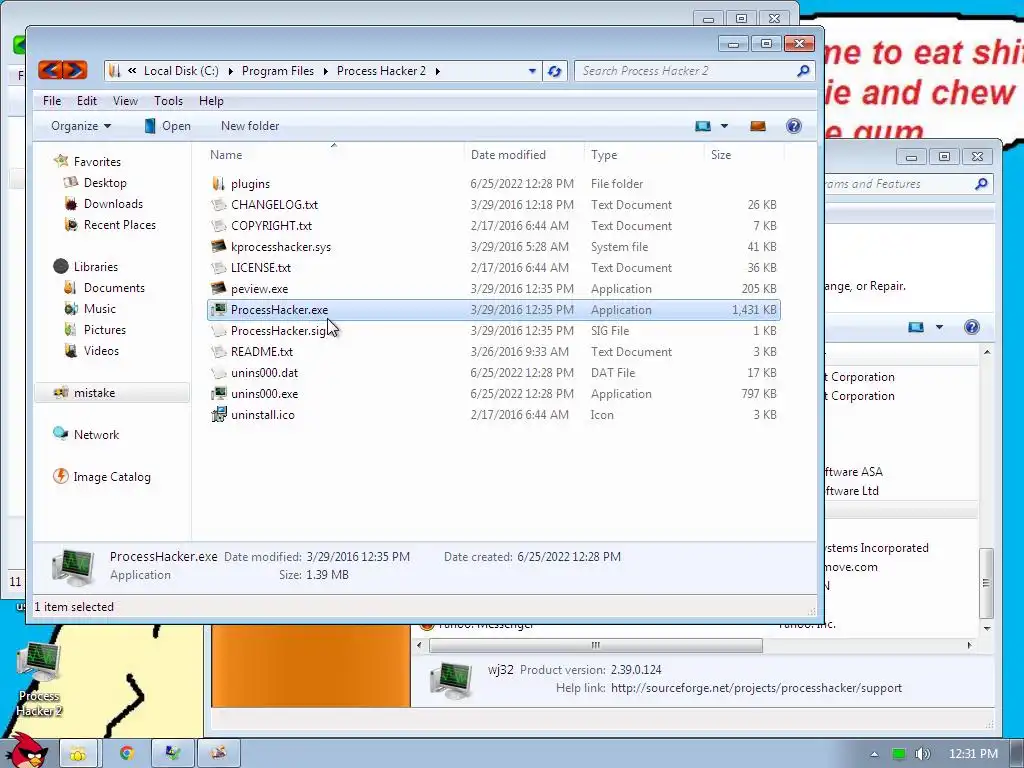This screenshot has height=768, width=1024.
Task: Select Downloads in Favorites
Action: pos(113,204)
